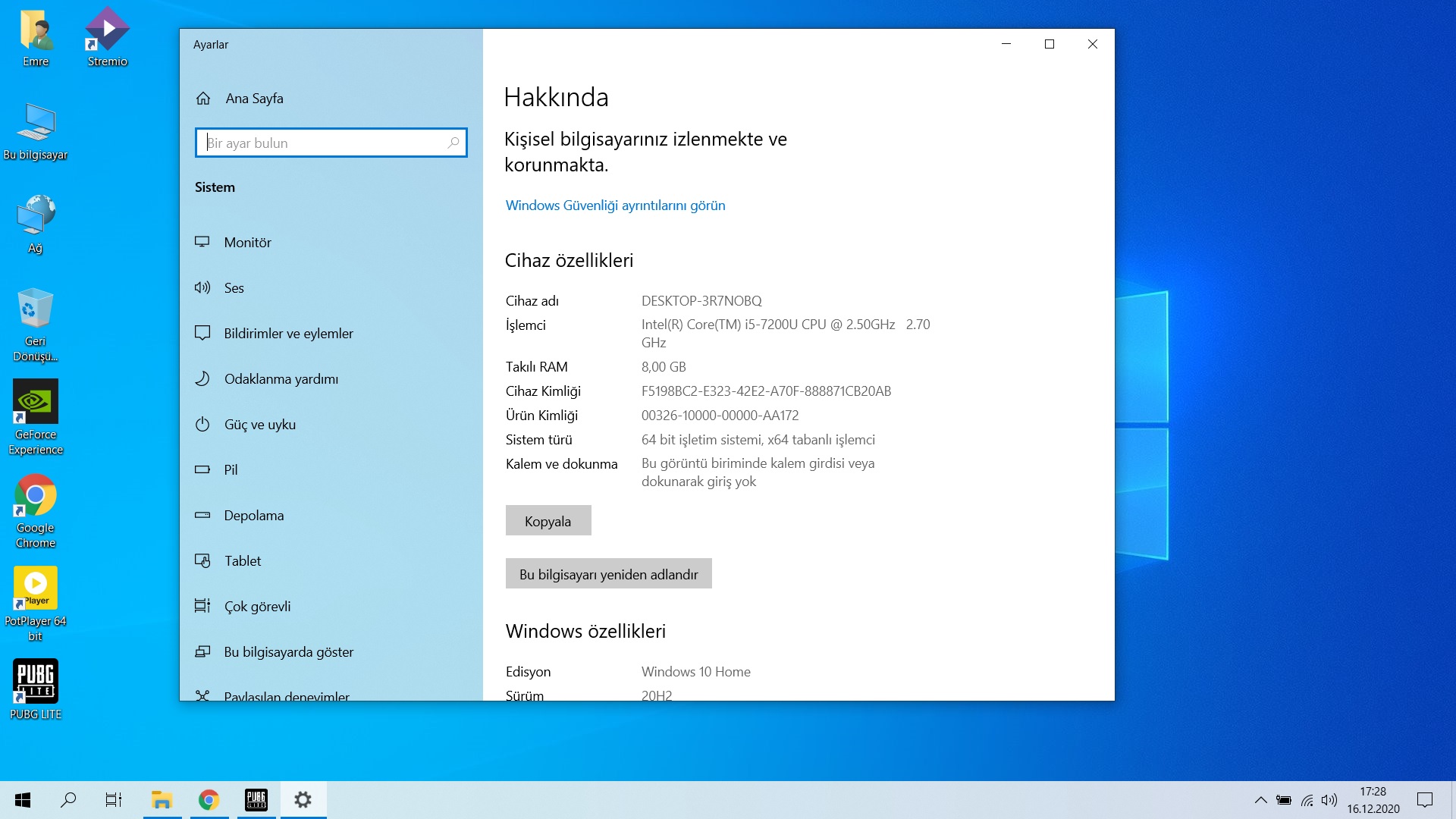Show hidden system tray icons

tap(1260, 800)
